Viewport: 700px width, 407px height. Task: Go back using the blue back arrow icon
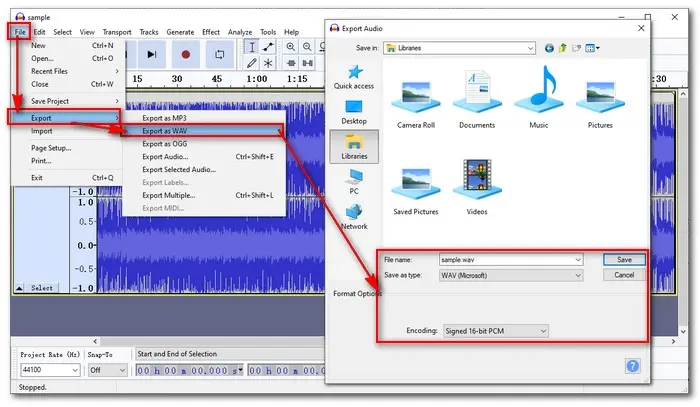(549, 48)
